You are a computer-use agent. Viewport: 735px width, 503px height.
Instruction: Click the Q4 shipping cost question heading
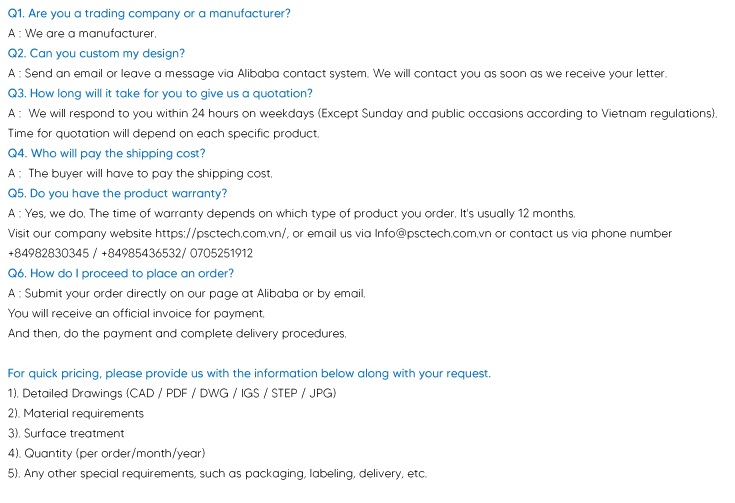tap(106, 154)
